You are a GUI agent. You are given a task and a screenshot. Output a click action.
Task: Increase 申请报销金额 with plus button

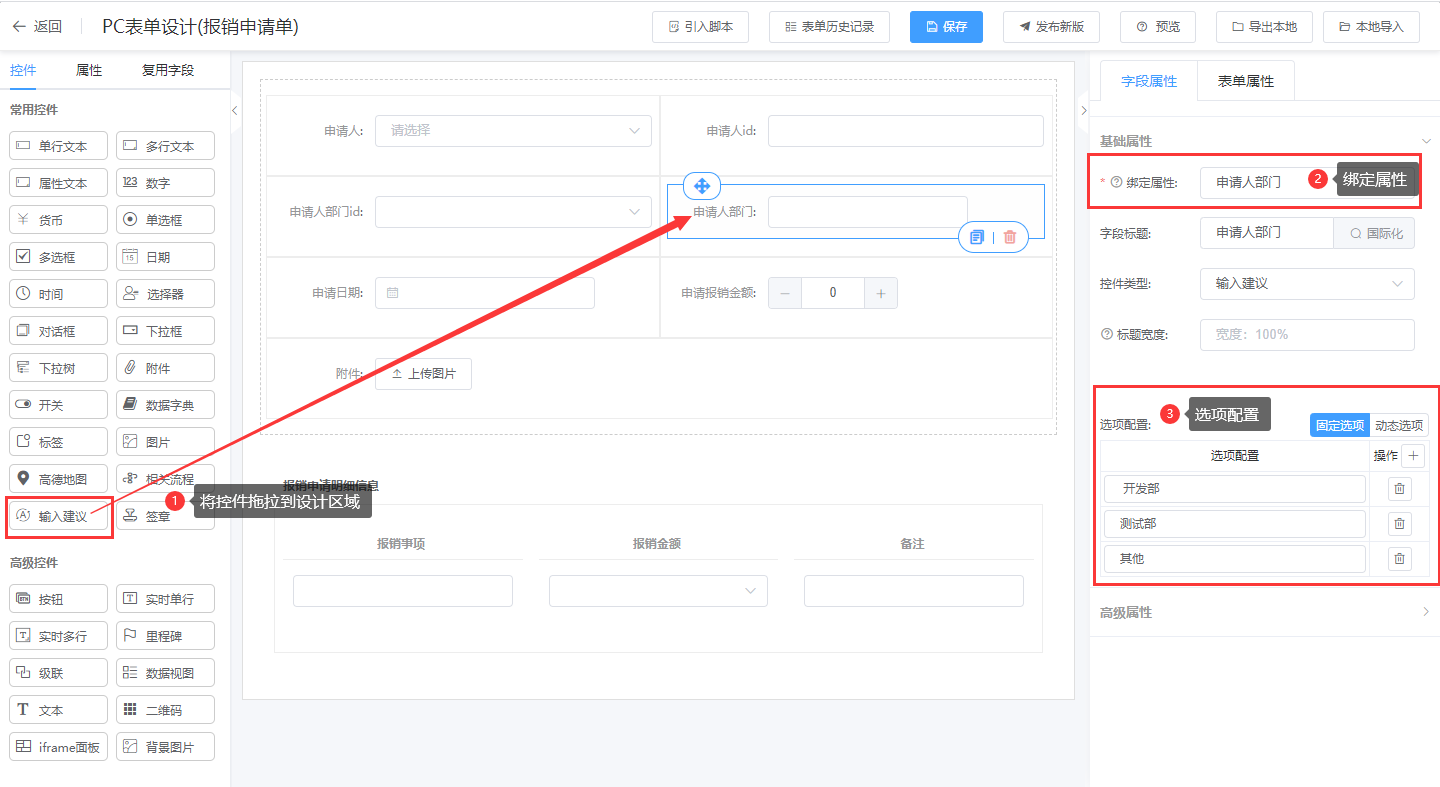click(x=881, y=293)
